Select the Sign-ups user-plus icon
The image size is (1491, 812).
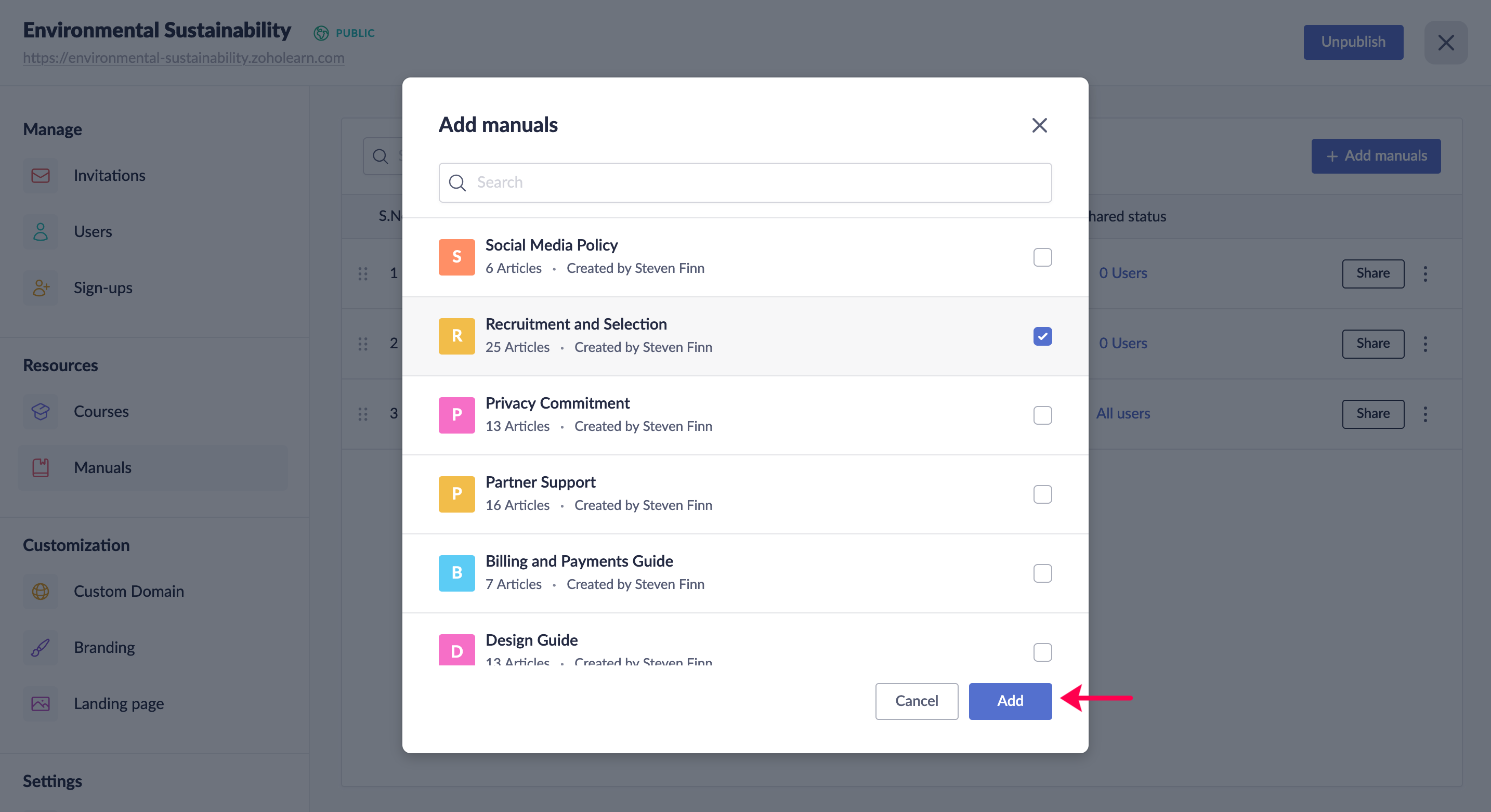tap(41, 287)
